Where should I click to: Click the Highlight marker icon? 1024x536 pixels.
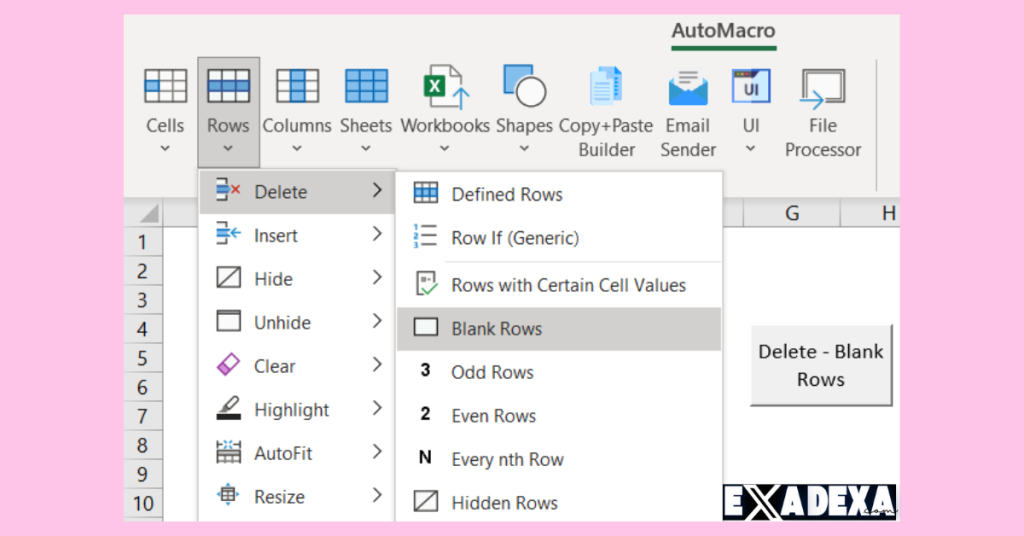(x=228, y=408)
